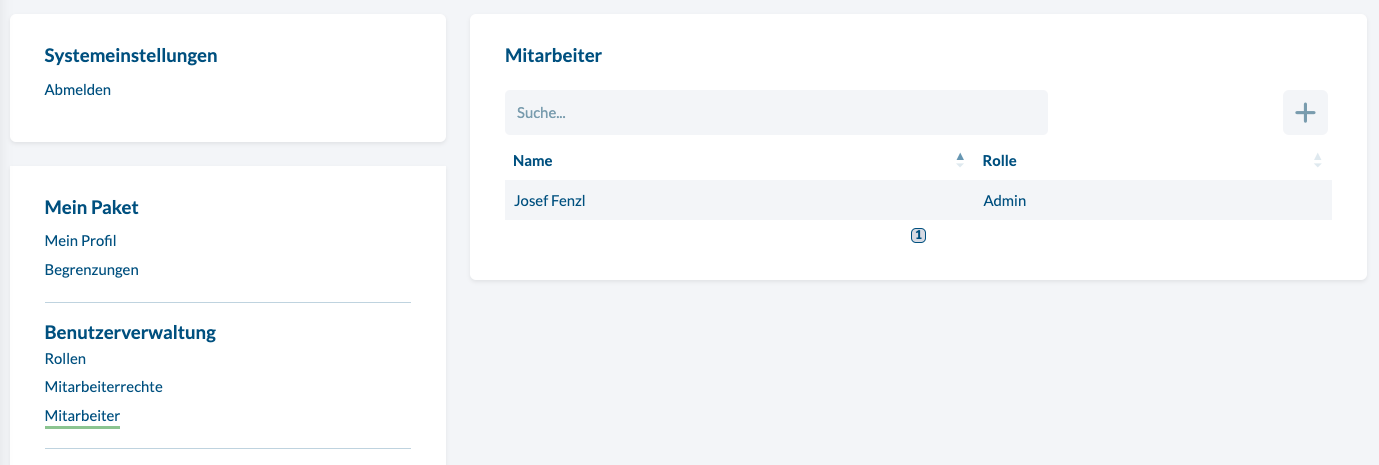Open the Mitarbeiterrechte menu entry
Screen dimensions: 1379x465
(x=104, y=387)
